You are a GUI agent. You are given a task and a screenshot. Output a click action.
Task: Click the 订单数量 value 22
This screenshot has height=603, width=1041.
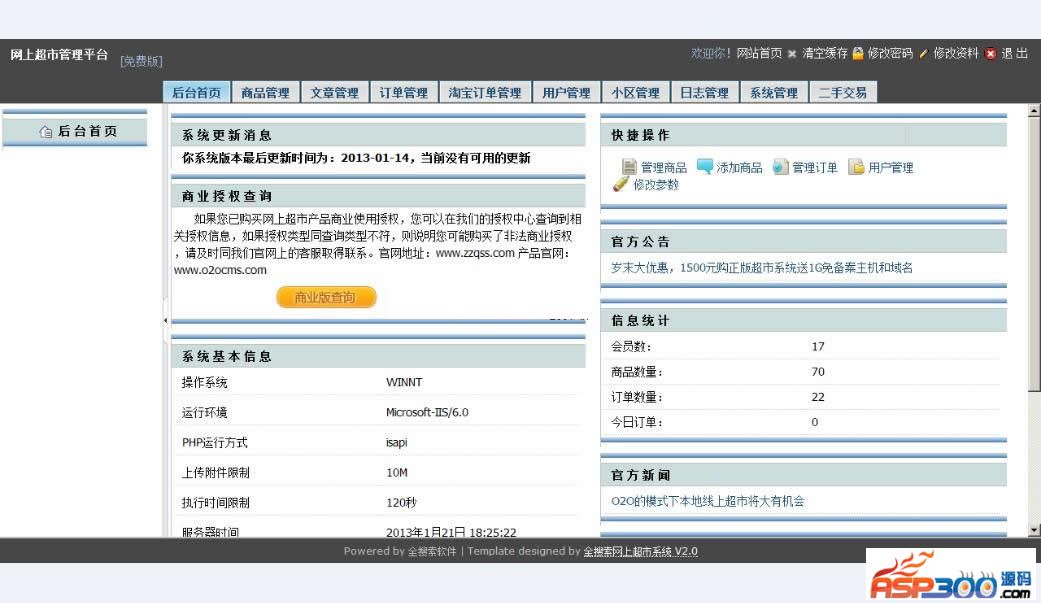pos(818,397)
